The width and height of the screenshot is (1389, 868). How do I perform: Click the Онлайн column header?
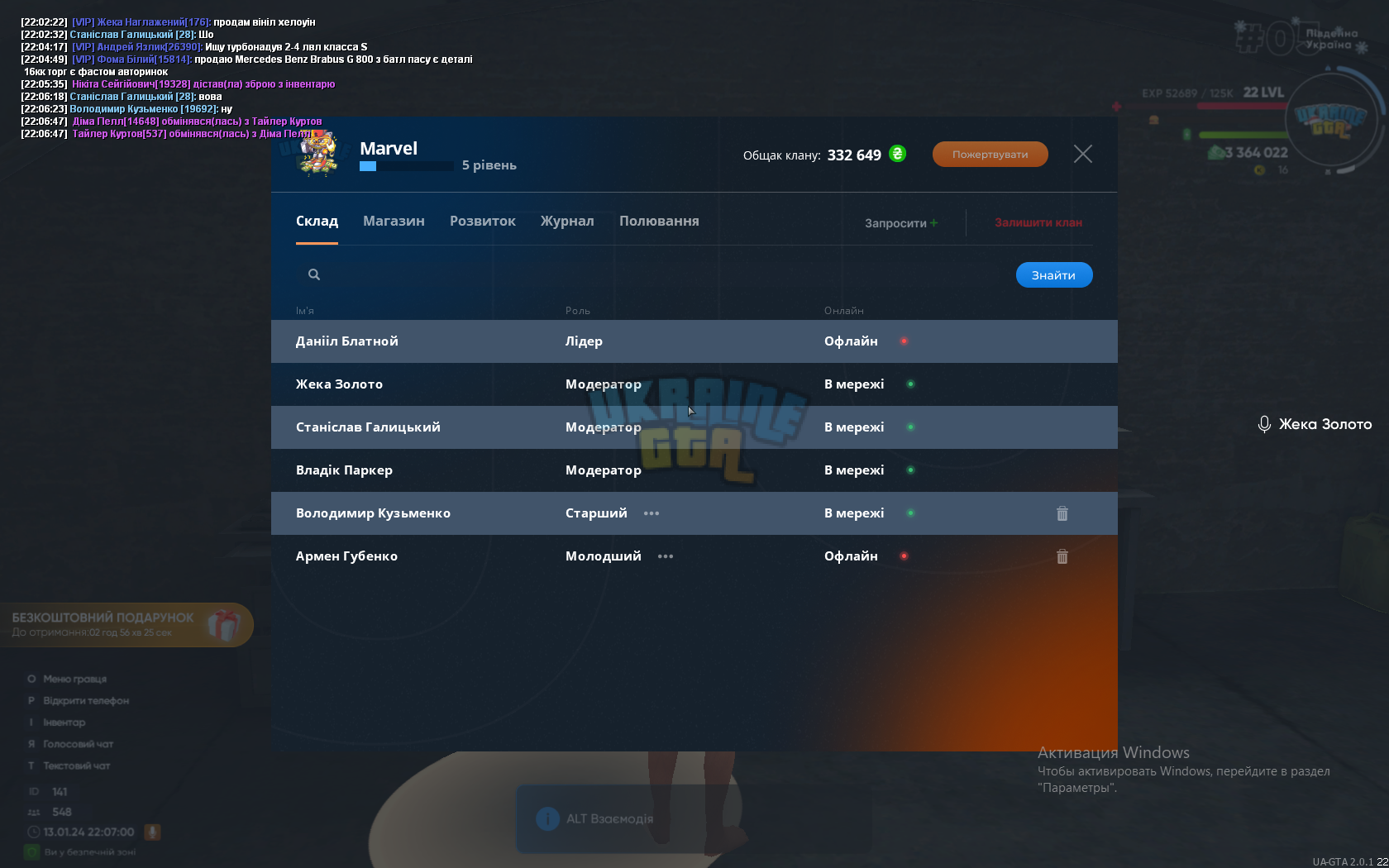pyautogui.click(x=844, y=311)
